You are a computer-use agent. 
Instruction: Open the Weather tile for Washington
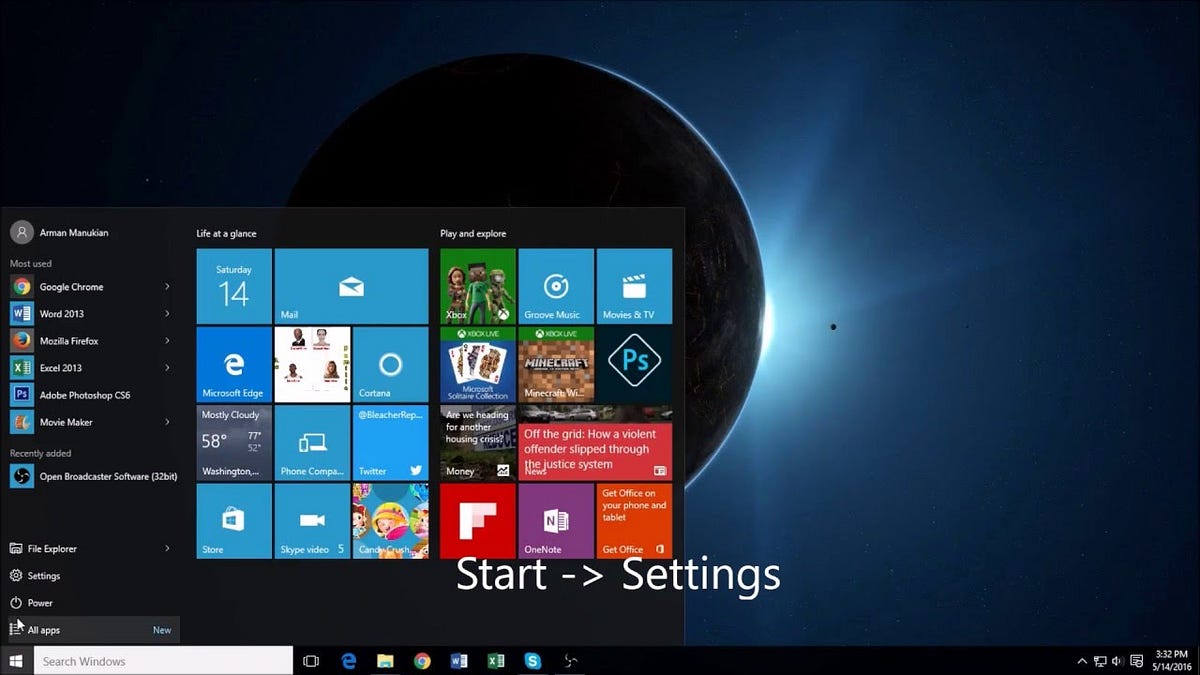pos(234,442)
